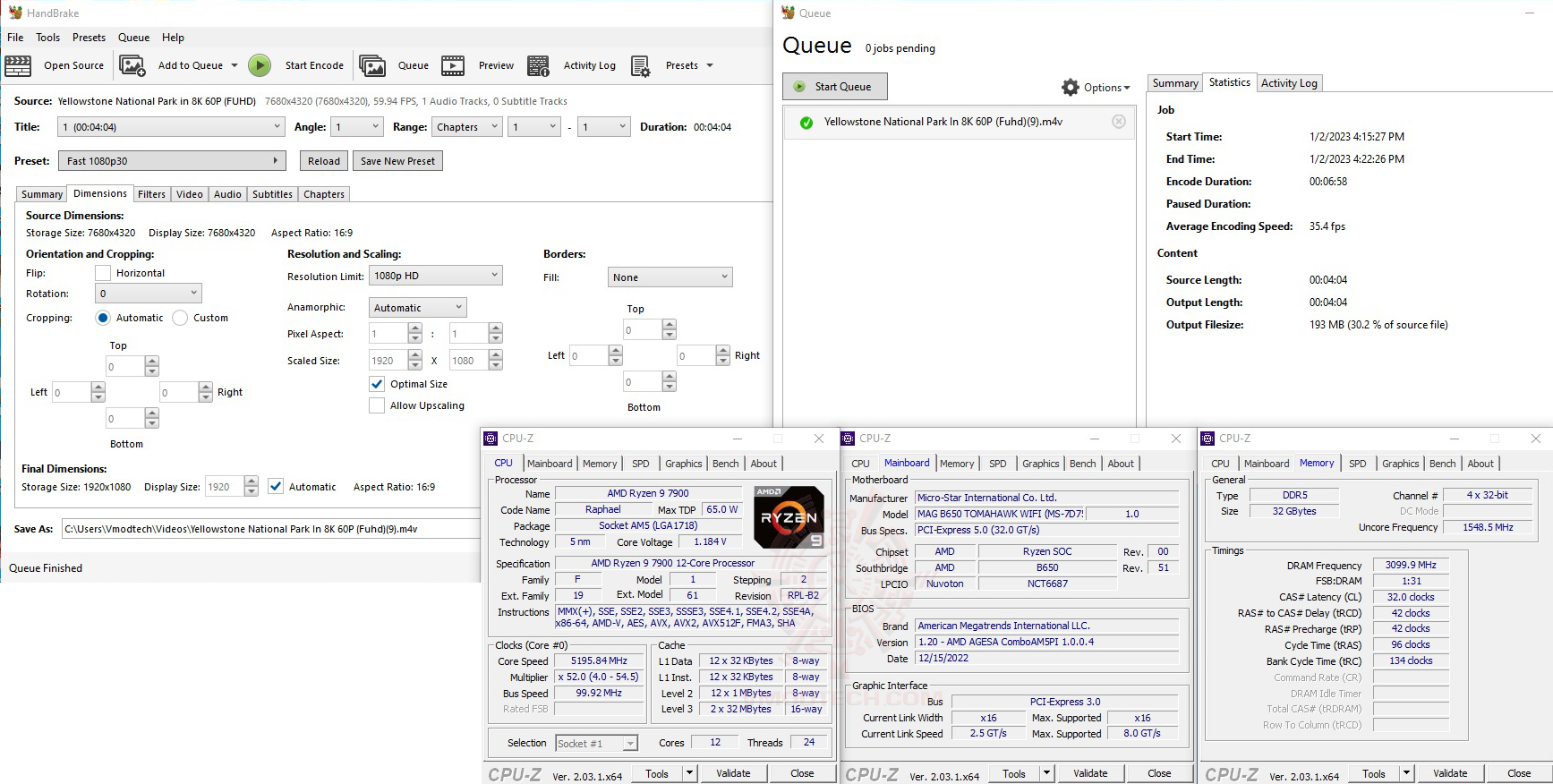1553x784 pixels.
Task: Click Tools button in Mainboard CPU-Z window
Action: tap(1014, 773)
